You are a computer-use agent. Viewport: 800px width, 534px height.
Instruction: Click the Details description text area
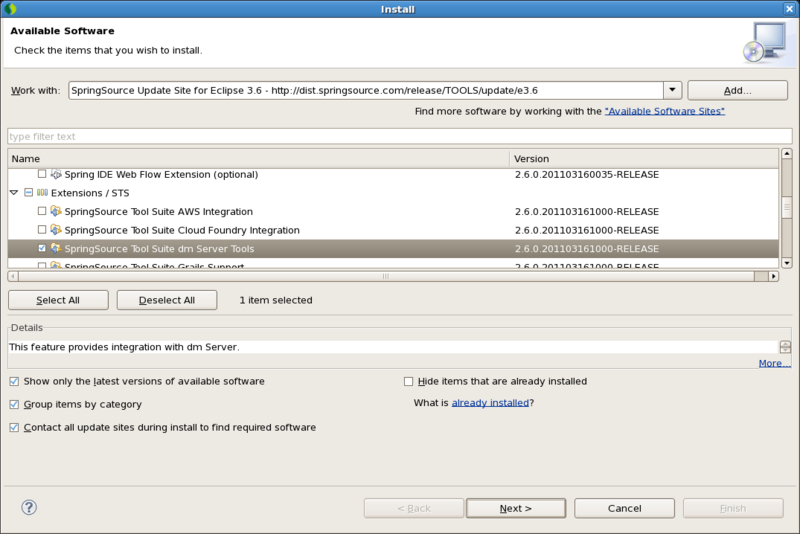pos(393,347)
